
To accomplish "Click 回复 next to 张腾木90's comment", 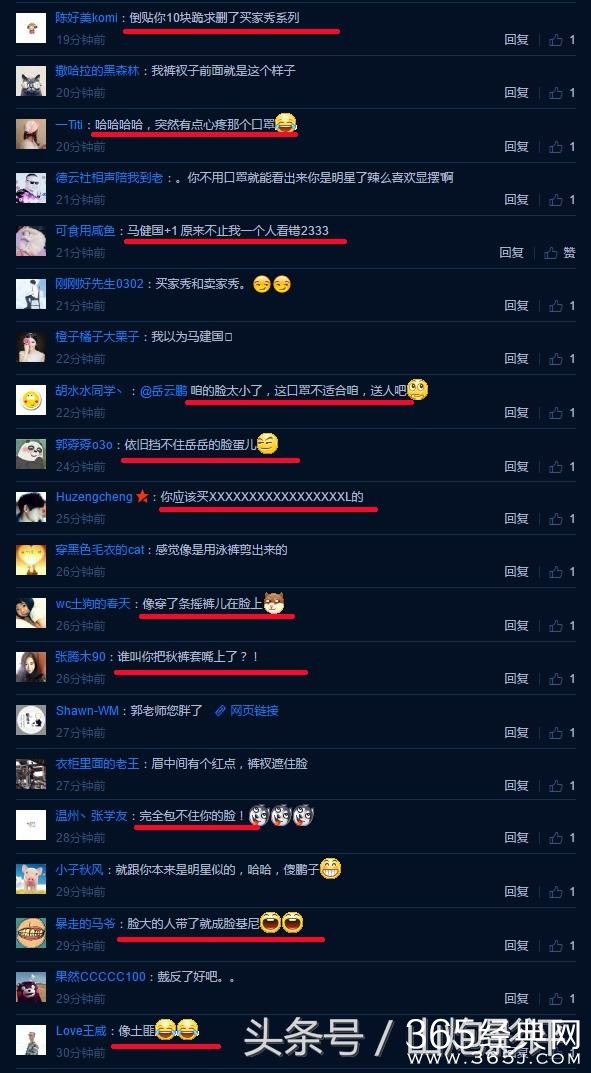I will tap(516, 678).
